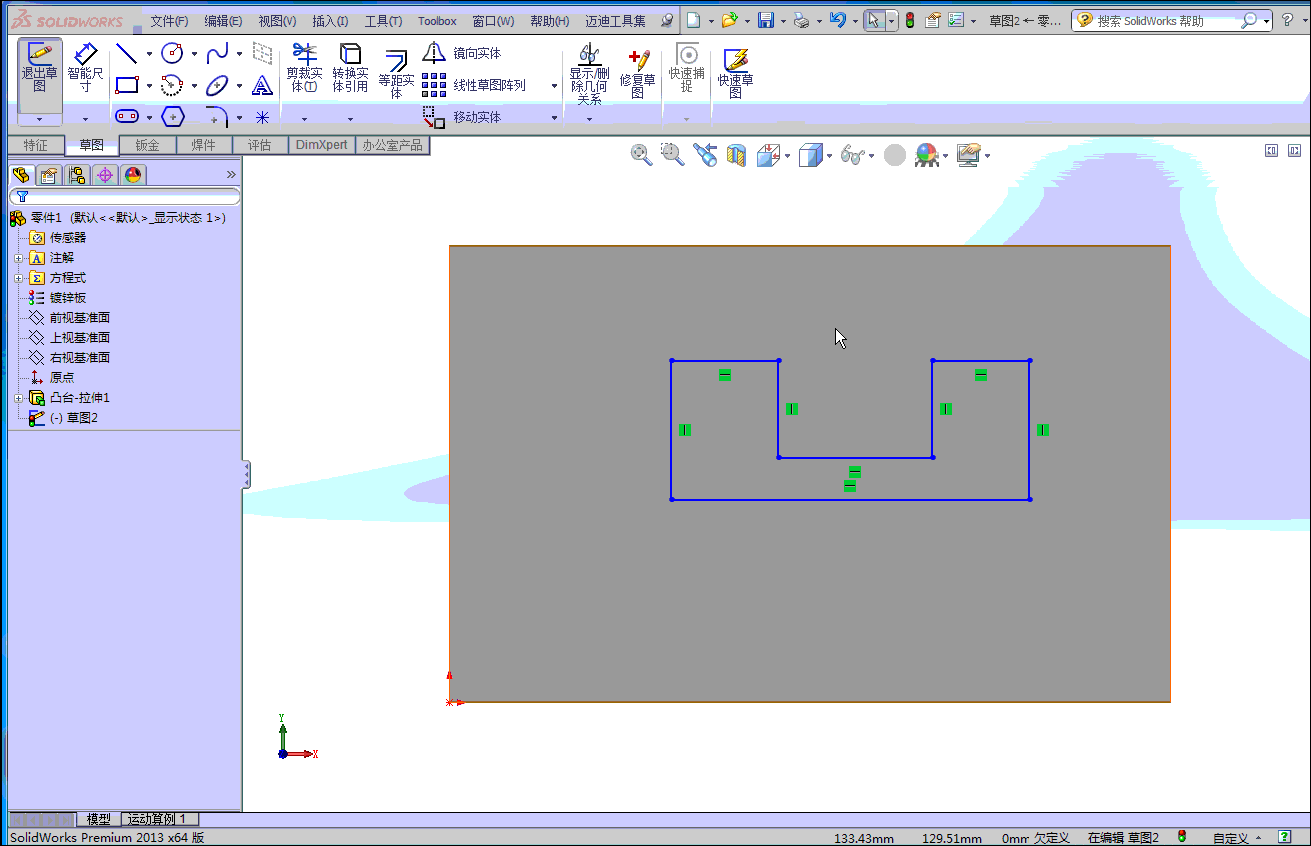Click Rapid Sketch (快速草图) button
Screen dimensions: 1311x846
[735, 72]
